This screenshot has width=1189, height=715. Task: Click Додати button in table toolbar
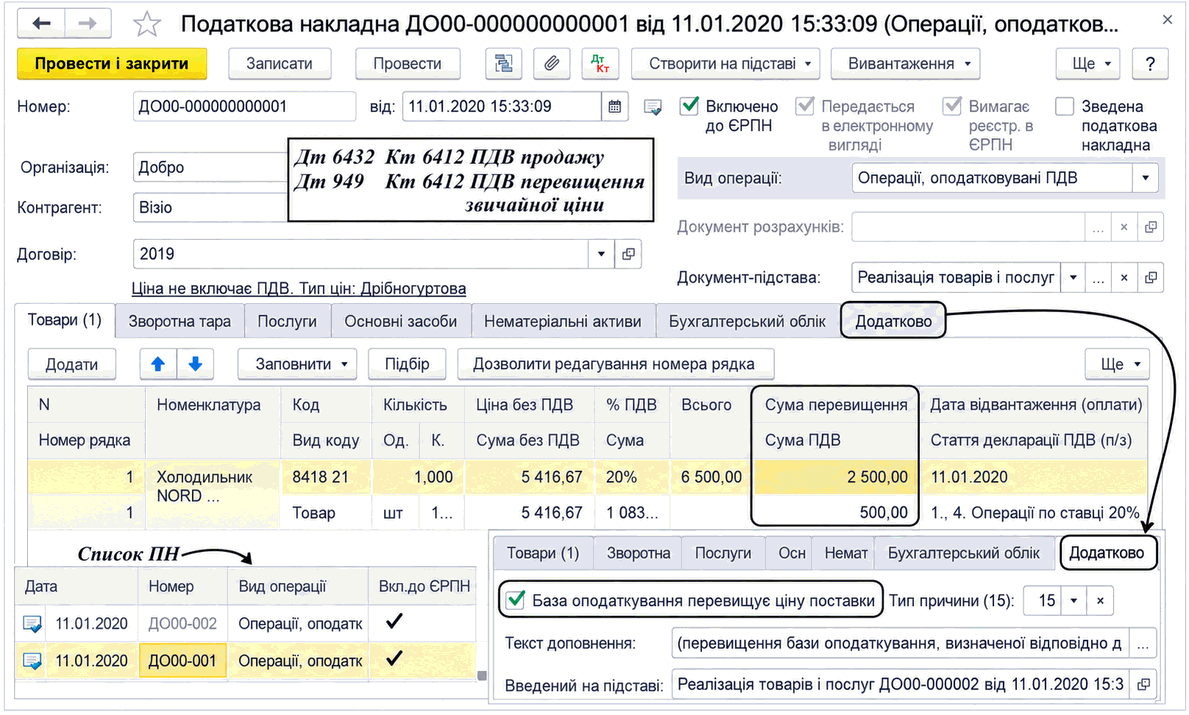71,364
